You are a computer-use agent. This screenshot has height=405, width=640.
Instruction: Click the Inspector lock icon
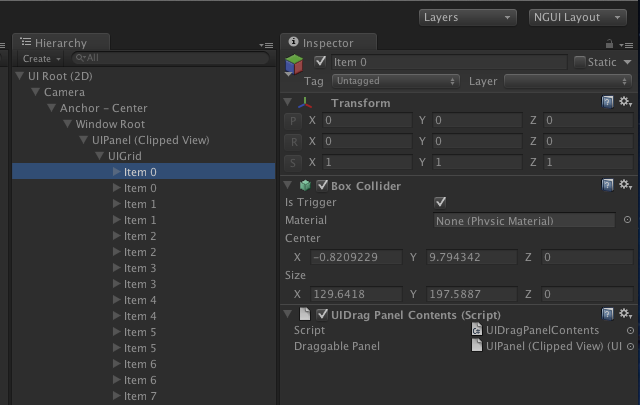[x=609, y=44]
